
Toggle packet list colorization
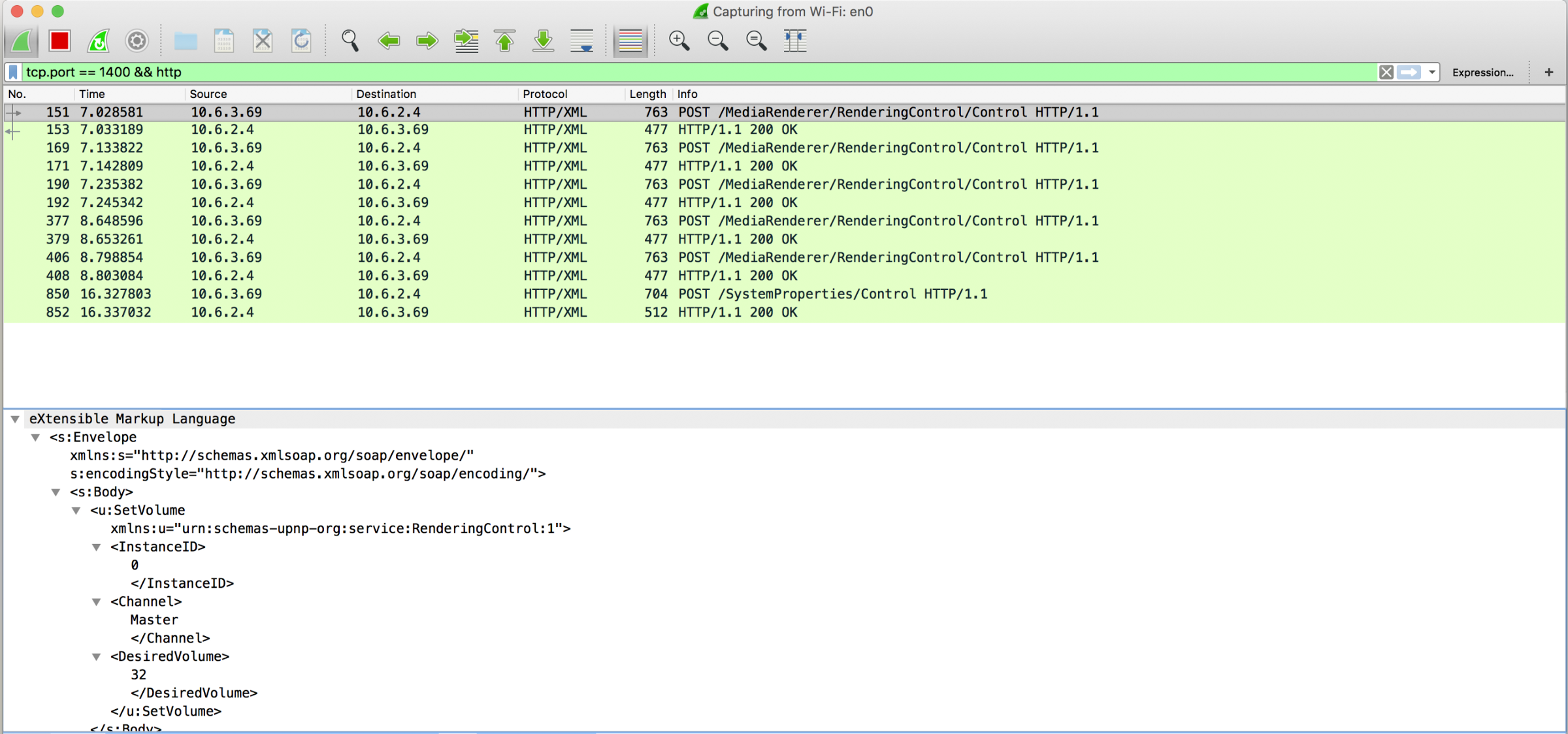[630, 41]
